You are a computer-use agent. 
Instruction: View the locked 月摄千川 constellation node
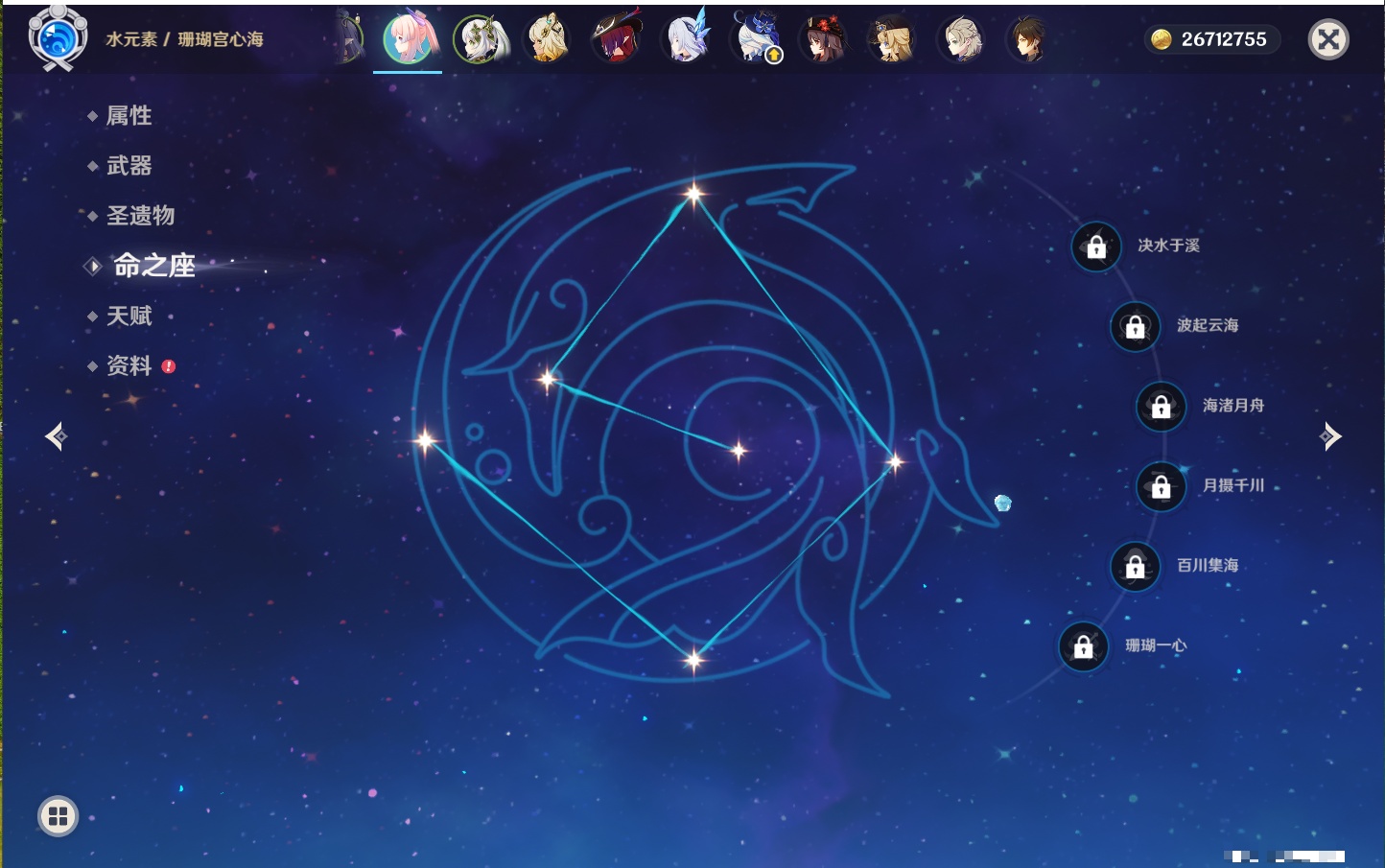[1161, 486]
